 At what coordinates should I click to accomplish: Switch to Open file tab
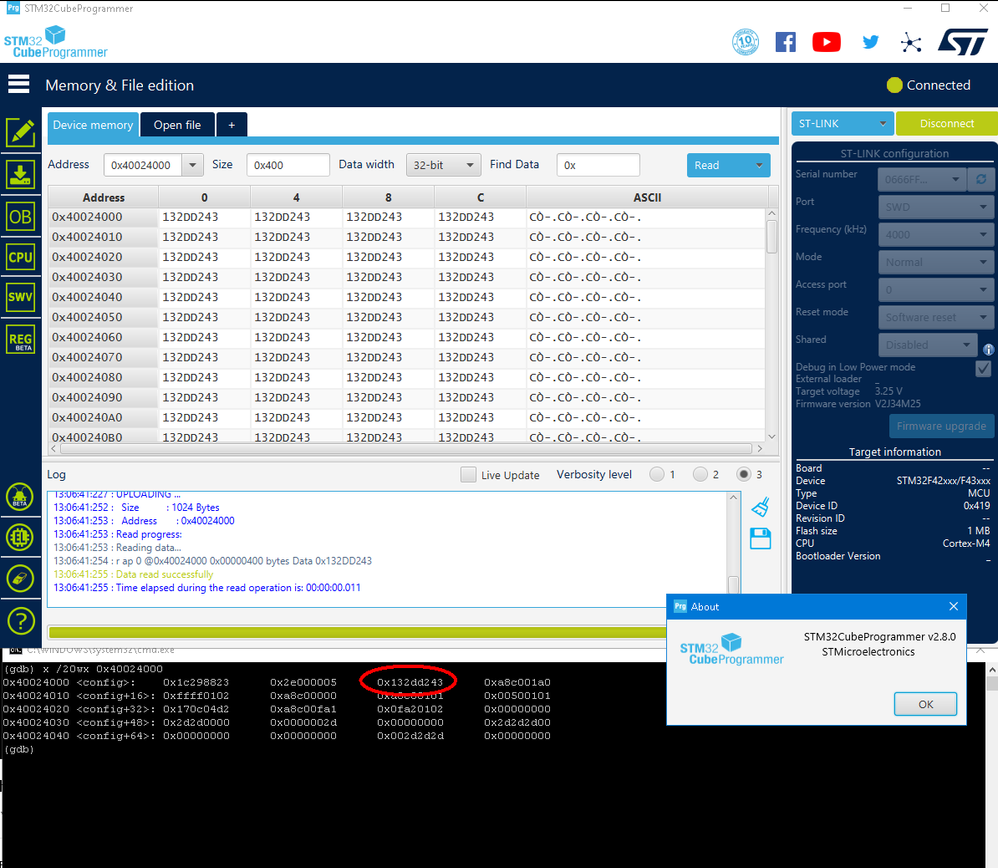[x=177, y=125]
